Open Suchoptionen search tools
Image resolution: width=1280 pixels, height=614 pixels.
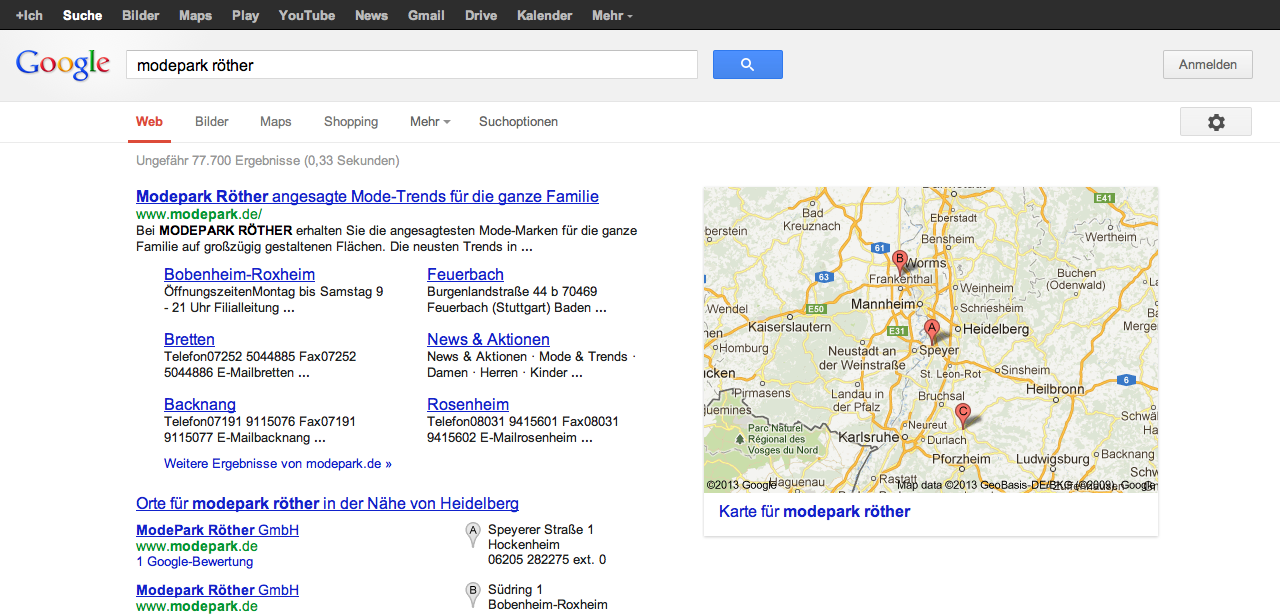pyautogui.click(x=518, y=122)
